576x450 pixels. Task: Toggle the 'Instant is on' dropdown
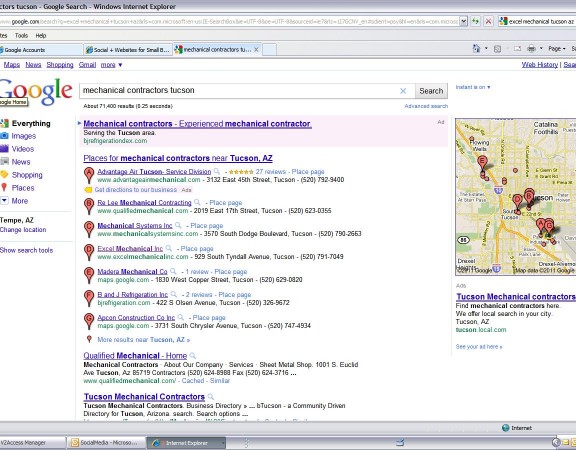click(473, 87)
